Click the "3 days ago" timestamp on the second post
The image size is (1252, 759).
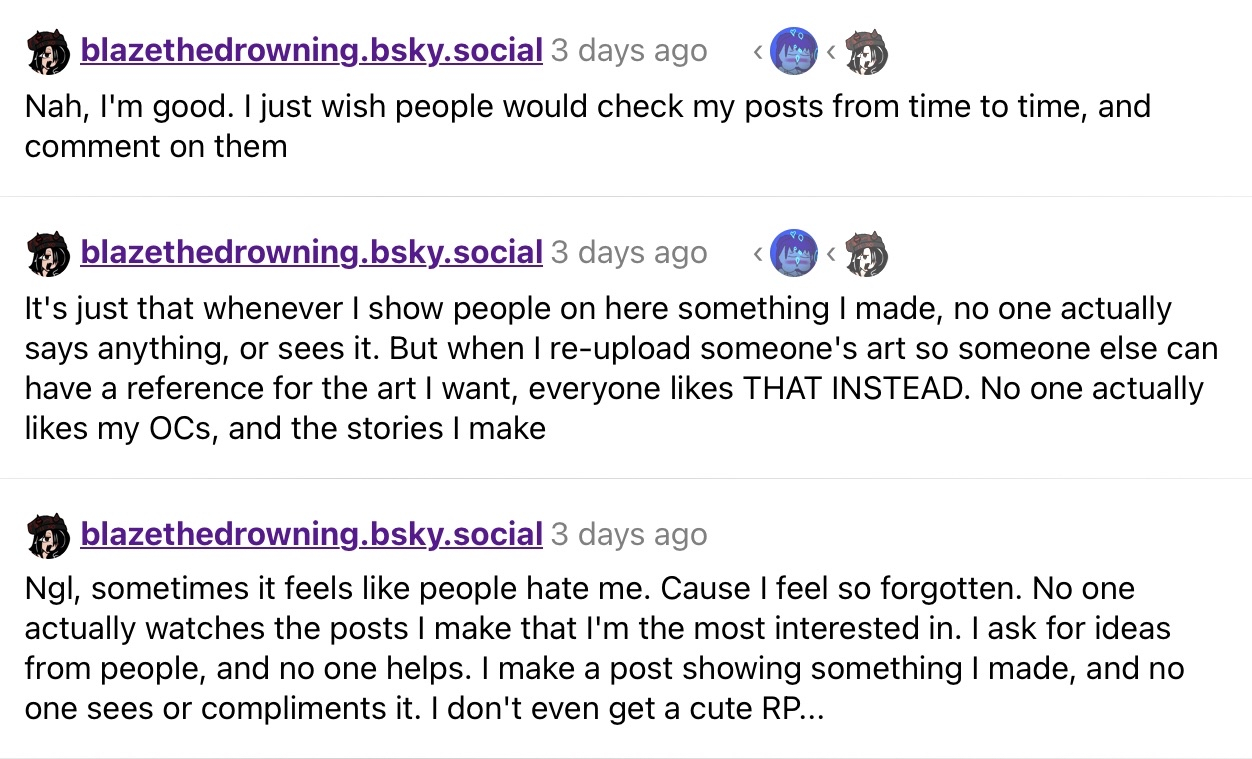point(629,253)
